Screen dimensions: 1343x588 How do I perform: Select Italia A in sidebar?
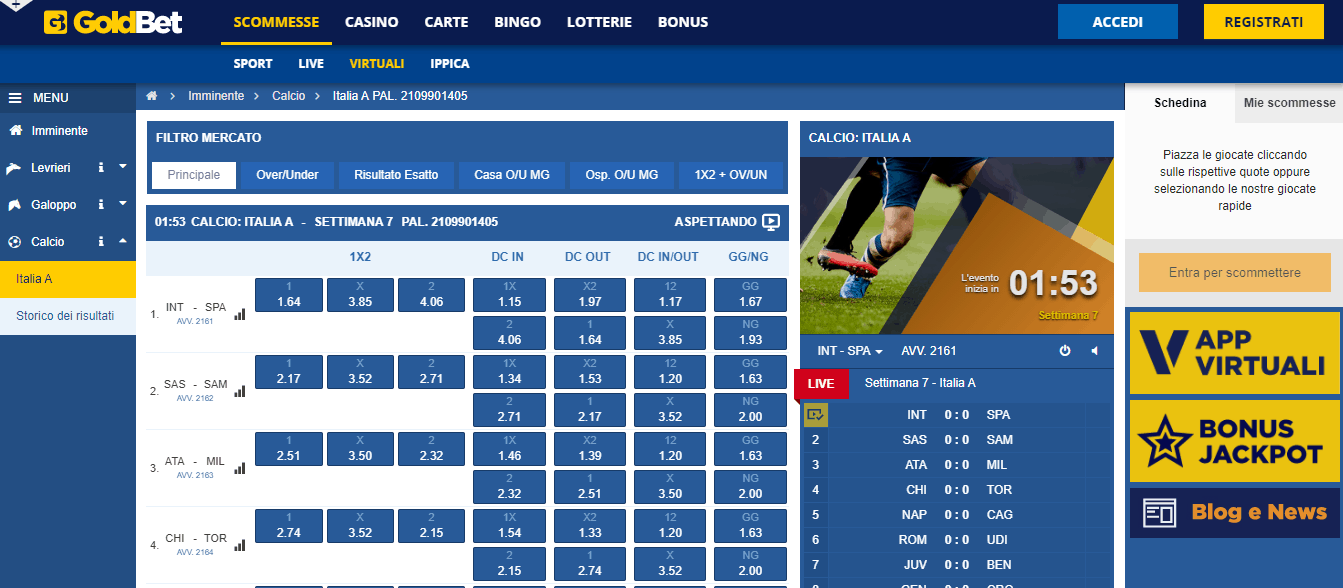[x=68, y=279]
